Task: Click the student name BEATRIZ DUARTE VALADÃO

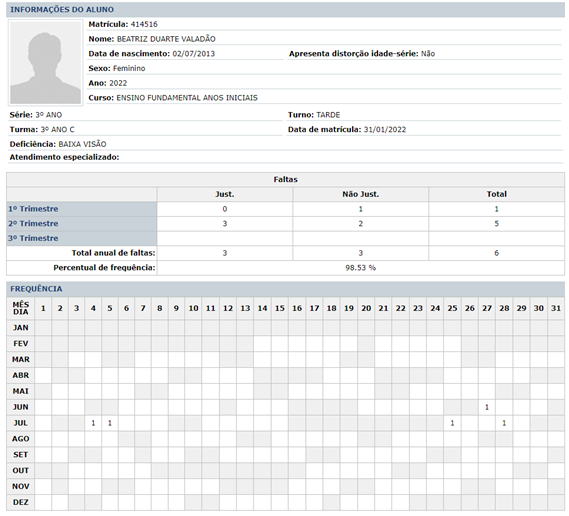Action: tap(166, 39)
